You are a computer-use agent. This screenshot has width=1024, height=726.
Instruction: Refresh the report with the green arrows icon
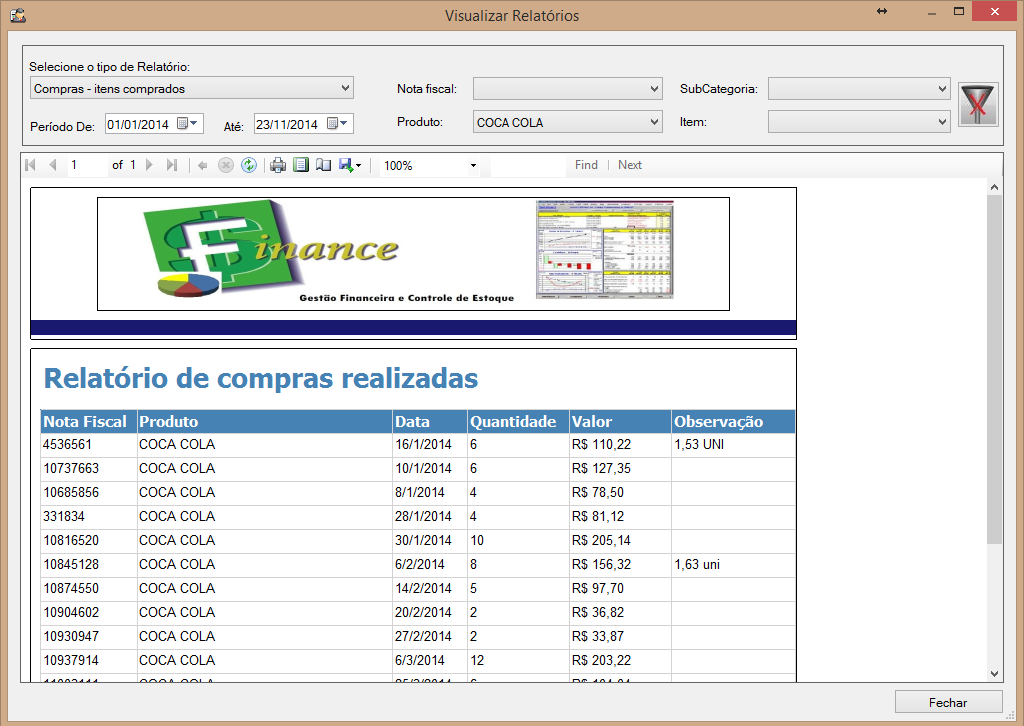click(x=249, y=165)
